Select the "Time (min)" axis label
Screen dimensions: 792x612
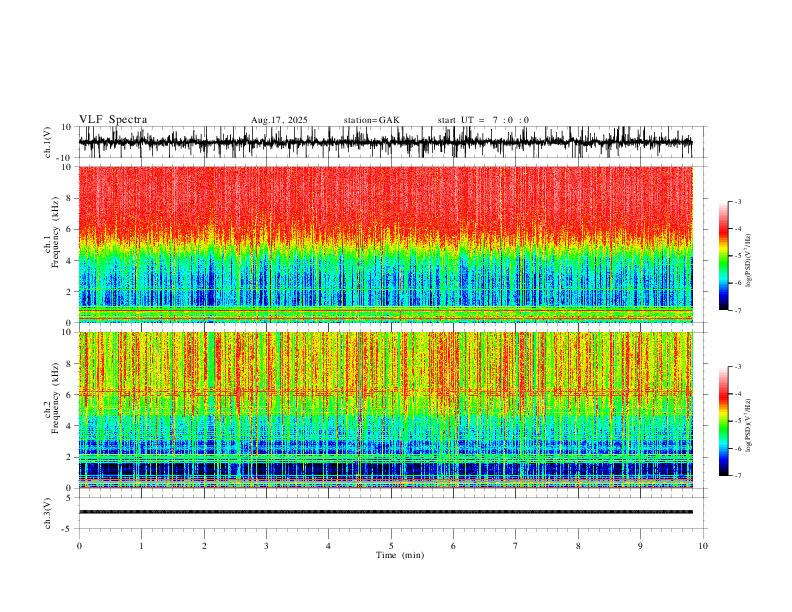(x=400, y=555)
